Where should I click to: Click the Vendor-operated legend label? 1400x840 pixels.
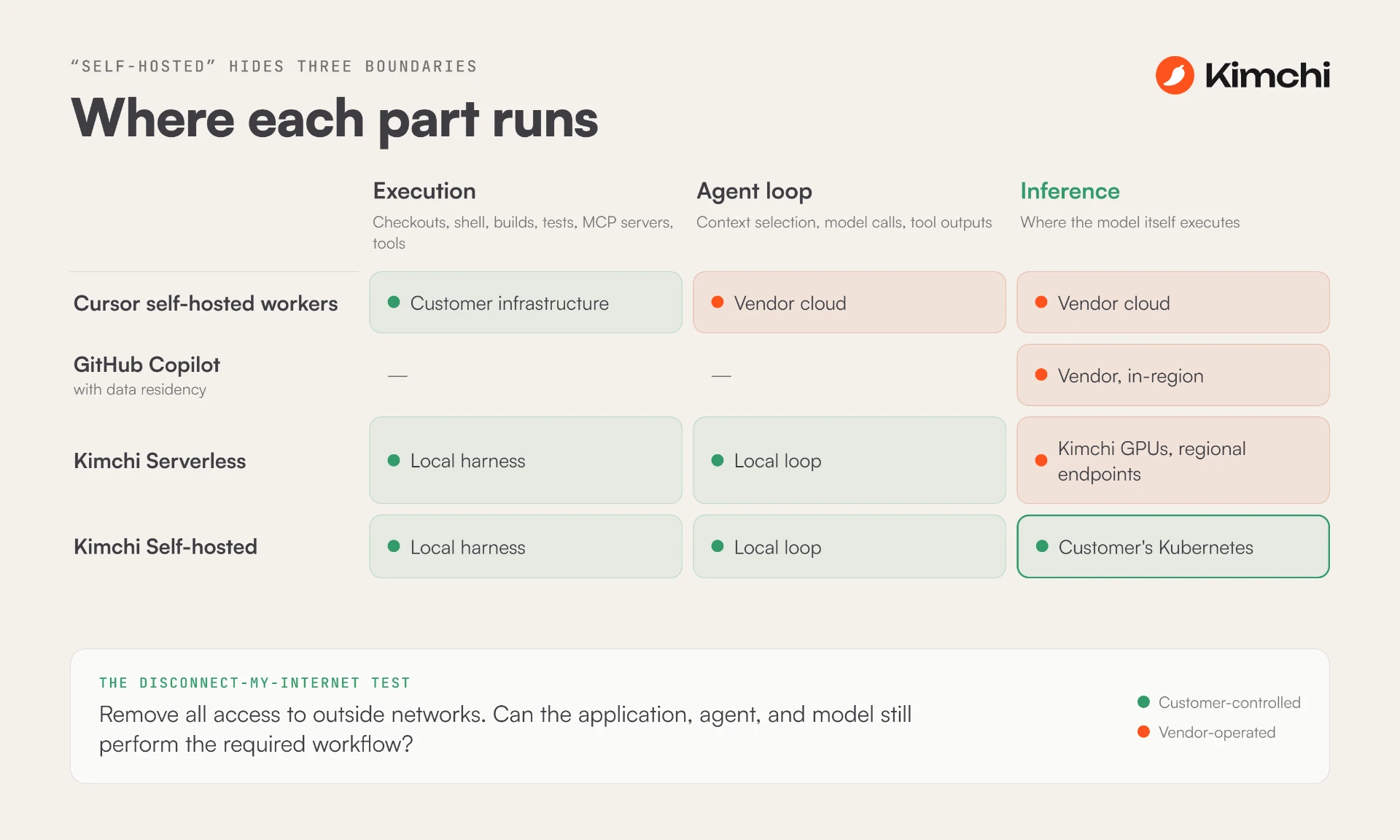point(1217,733)
